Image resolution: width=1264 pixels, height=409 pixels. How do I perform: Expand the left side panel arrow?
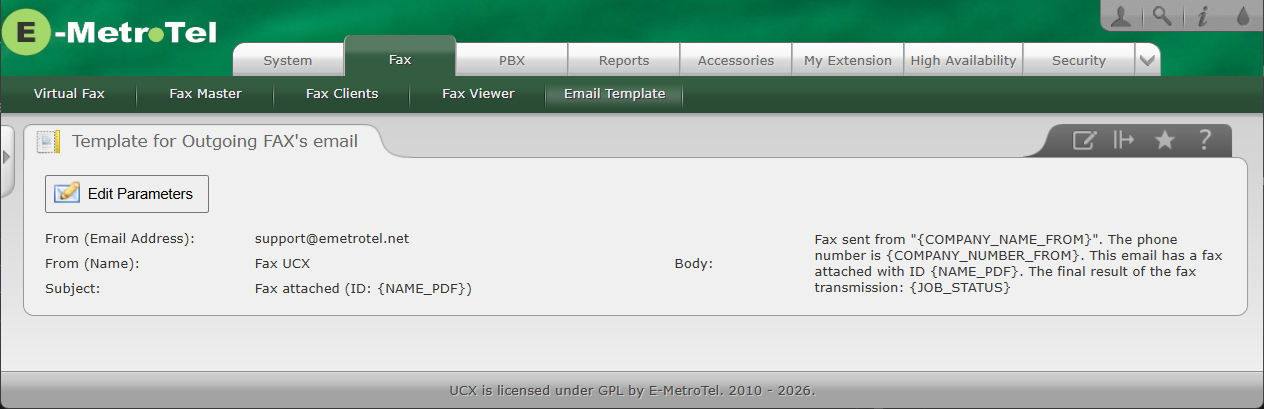(x=6, y=158)
